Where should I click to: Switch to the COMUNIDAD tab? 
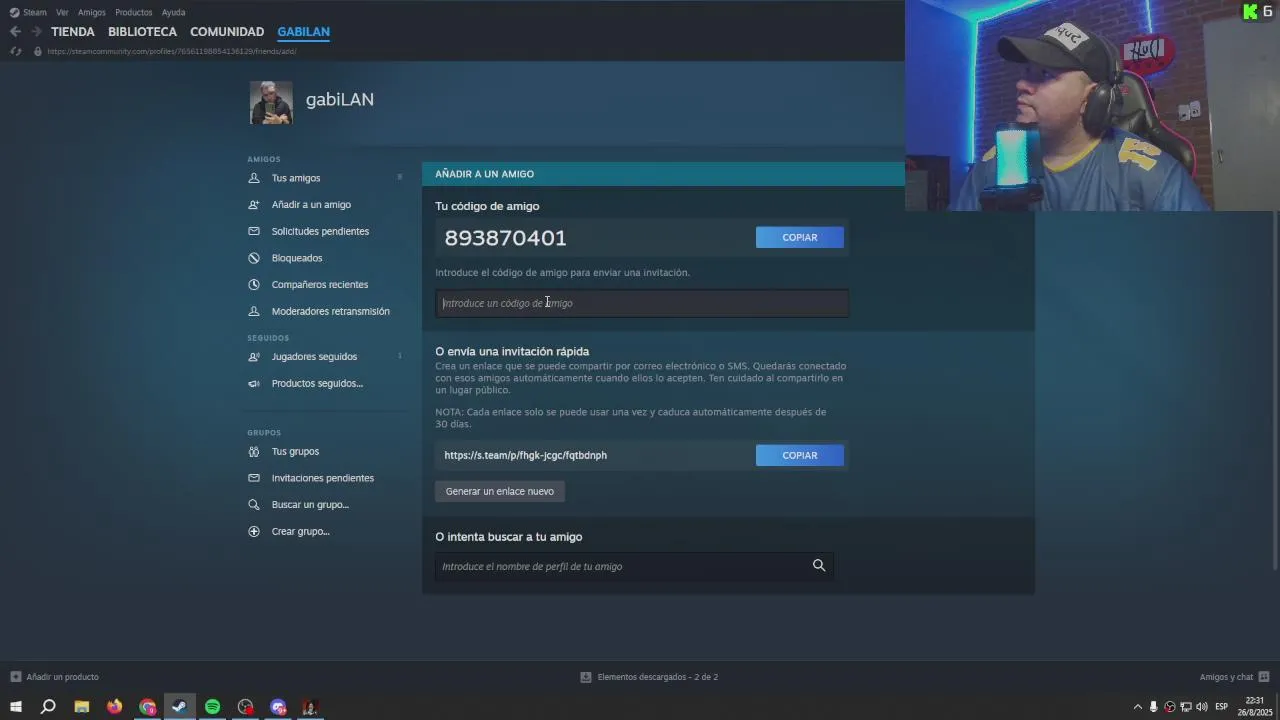point(227,32)
